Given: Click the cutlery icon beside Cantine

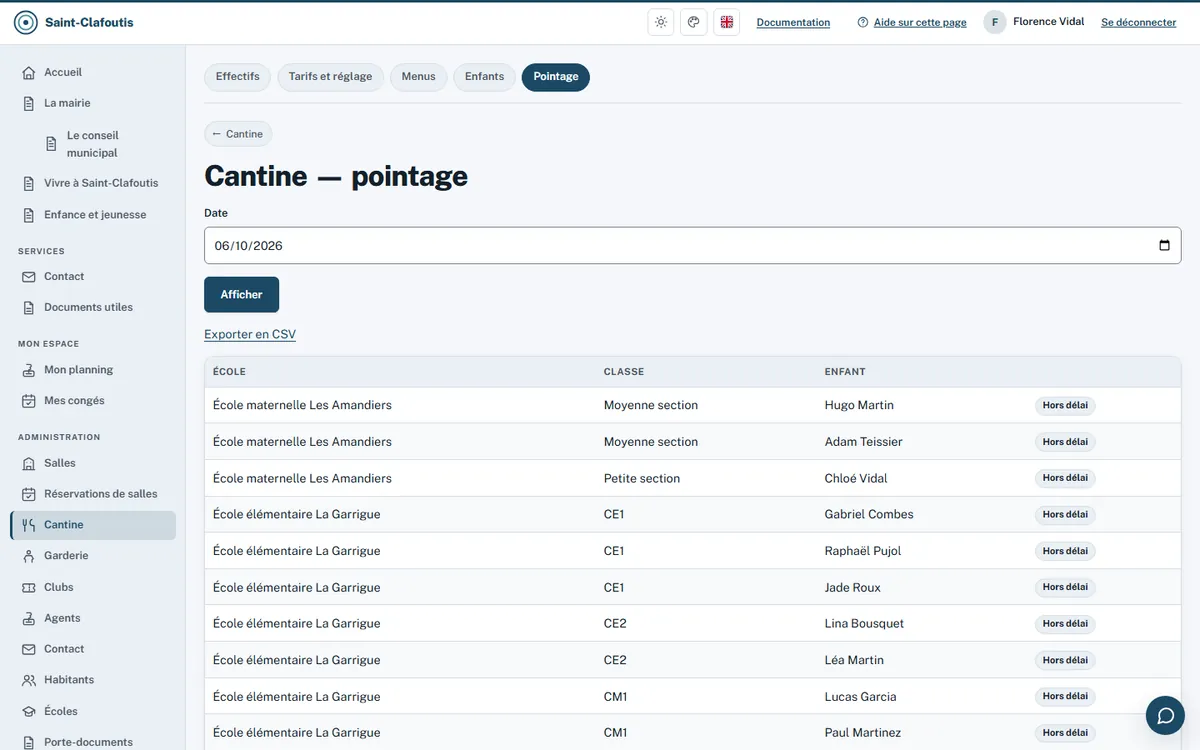Looking at the screenshot, I should pyautogui.click(x=29, y=525).
